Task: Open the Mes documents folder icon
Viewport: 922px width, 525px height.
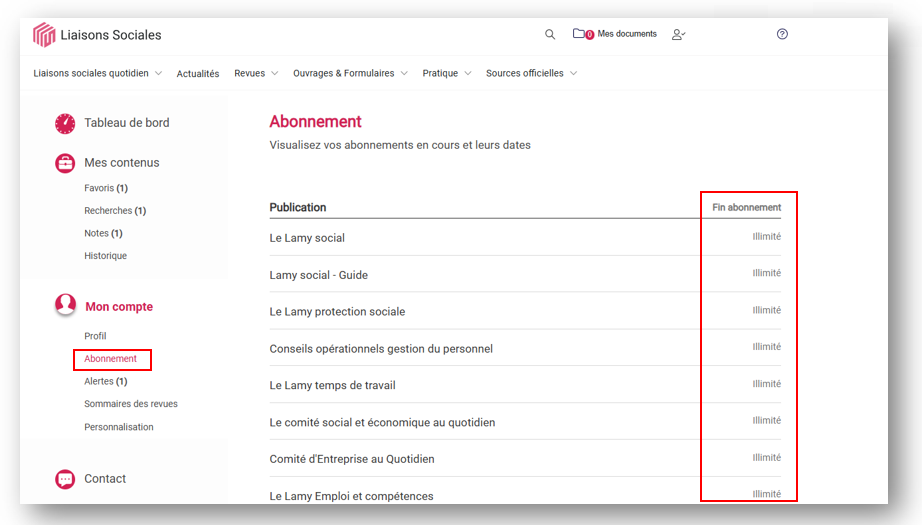Action: coord(579,34)
